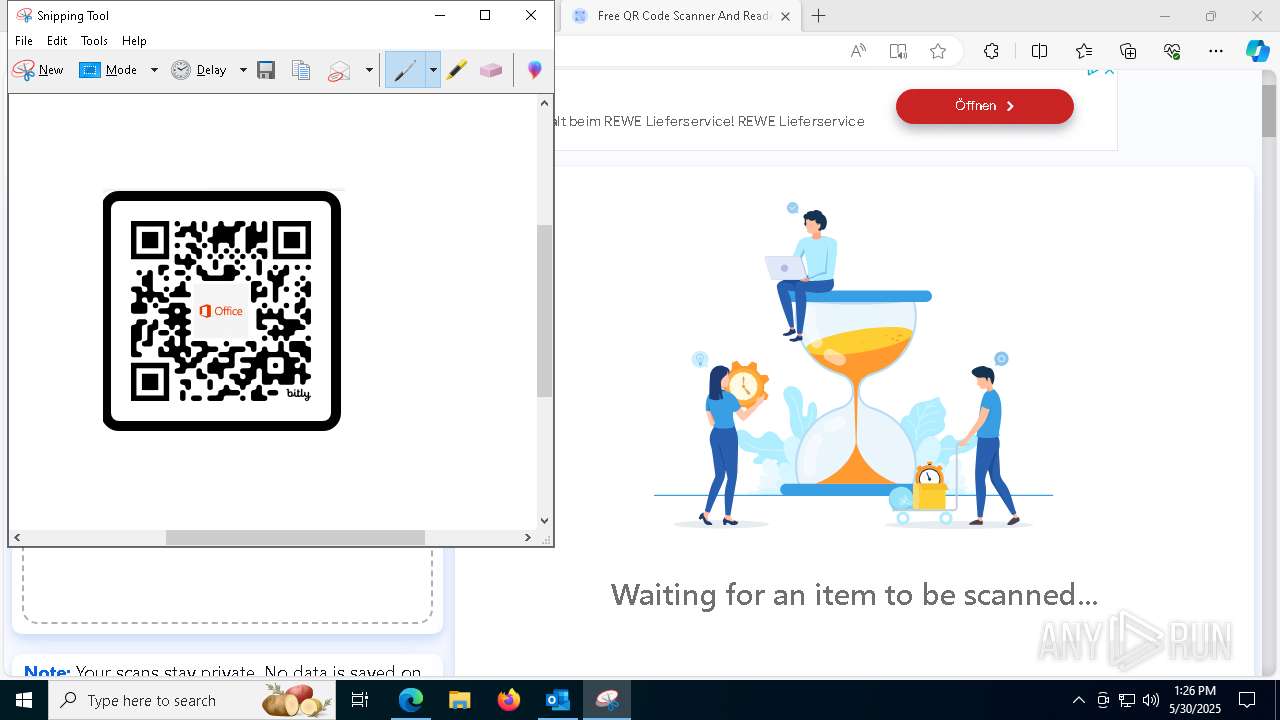Open Copilot in Edge
This screenshot has width=1280, height=720.
[1258, 52]
